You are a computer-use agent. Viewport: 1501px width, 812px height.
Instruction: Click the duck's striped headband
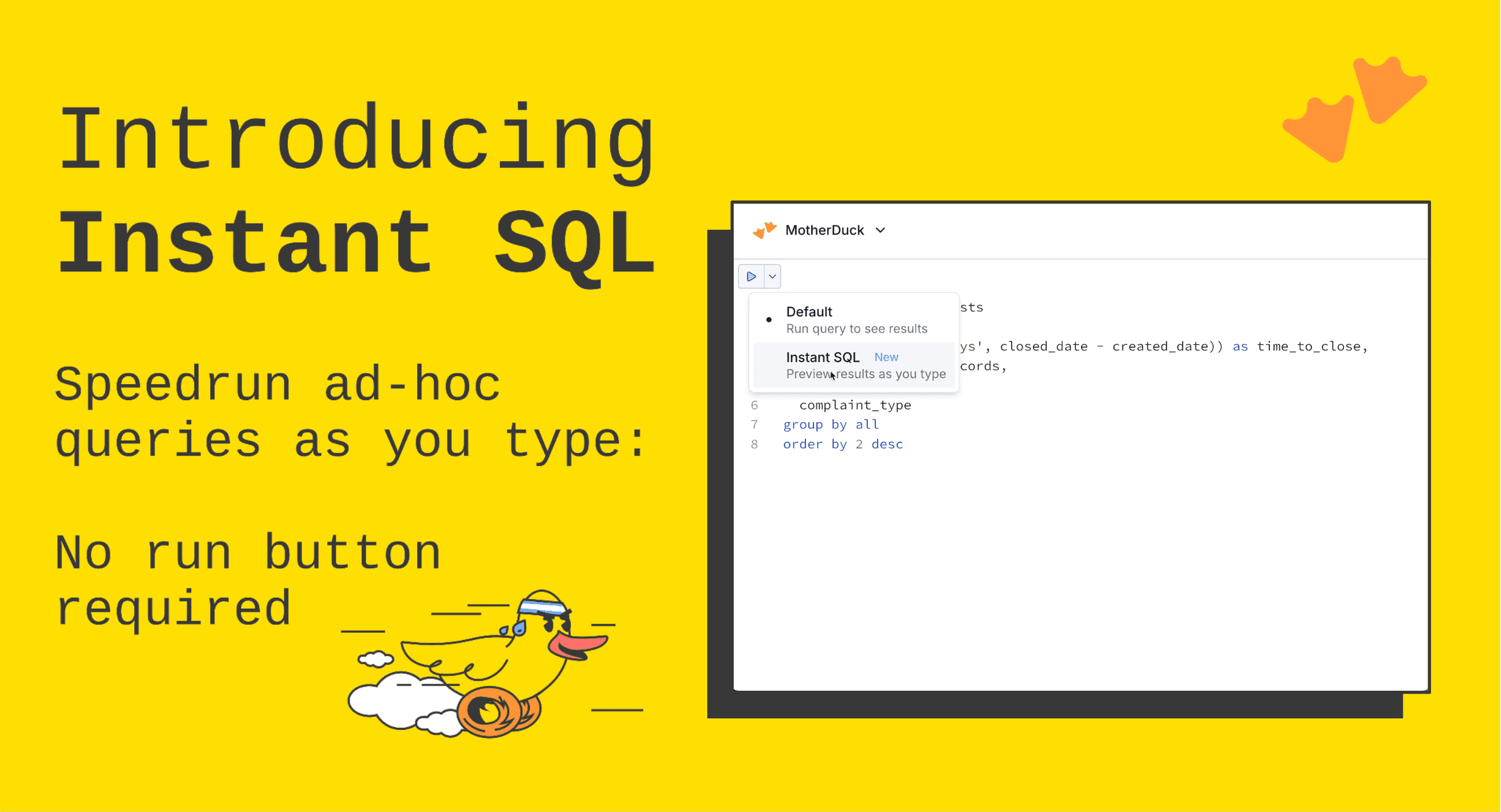point(543,607)
